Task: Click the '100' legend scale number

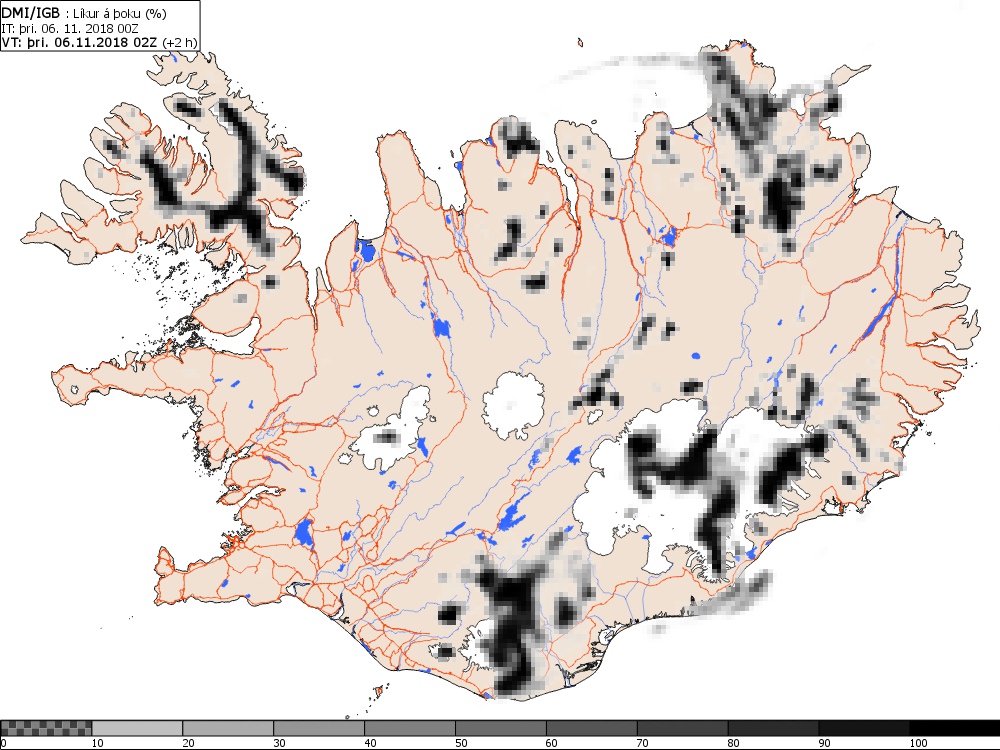Action: pos(918,743)
